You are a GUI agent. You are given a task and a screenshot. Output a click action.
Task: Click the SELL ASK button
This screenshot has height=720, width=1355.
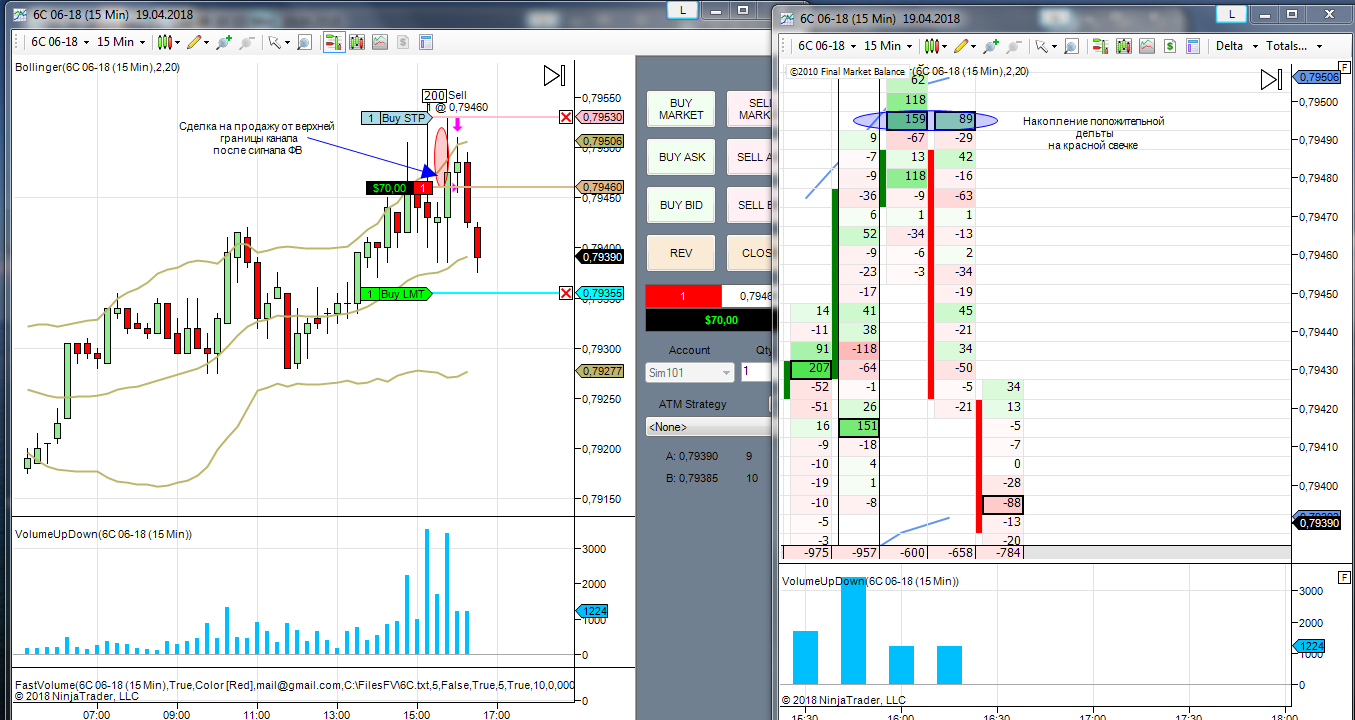pyautogui.click(x=750, y=157)
